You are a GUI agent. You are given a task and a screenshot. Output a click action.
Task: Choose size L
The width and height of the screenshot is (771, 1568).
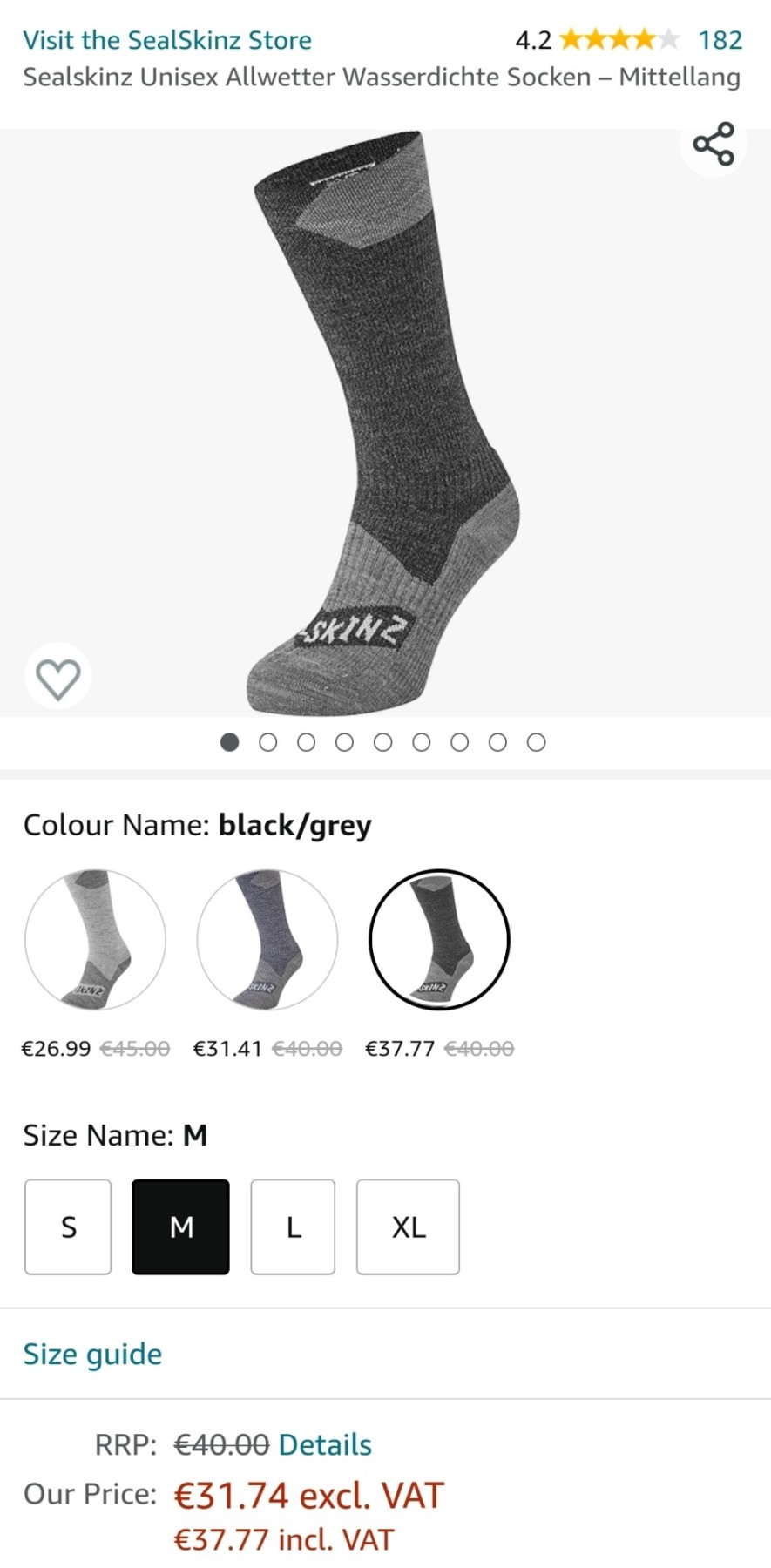coord(293,1227)
